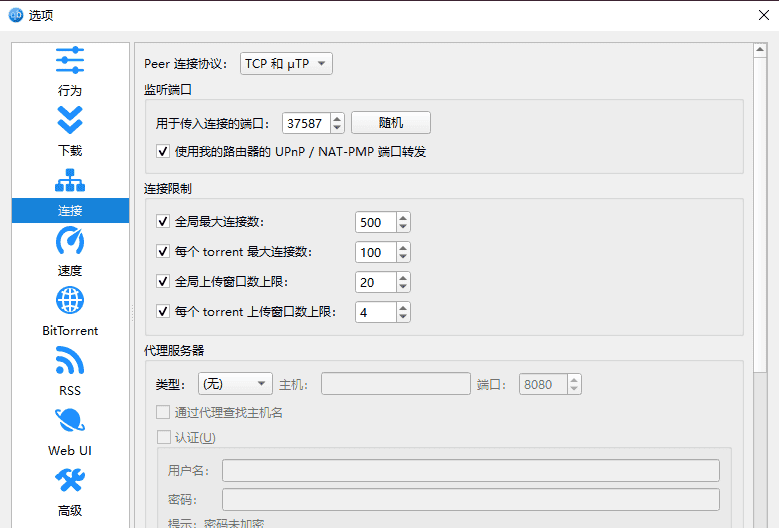Decrease per-torrent max connections value 100
Viewport: 779px width, 528px height.
(x=403, y=257)
